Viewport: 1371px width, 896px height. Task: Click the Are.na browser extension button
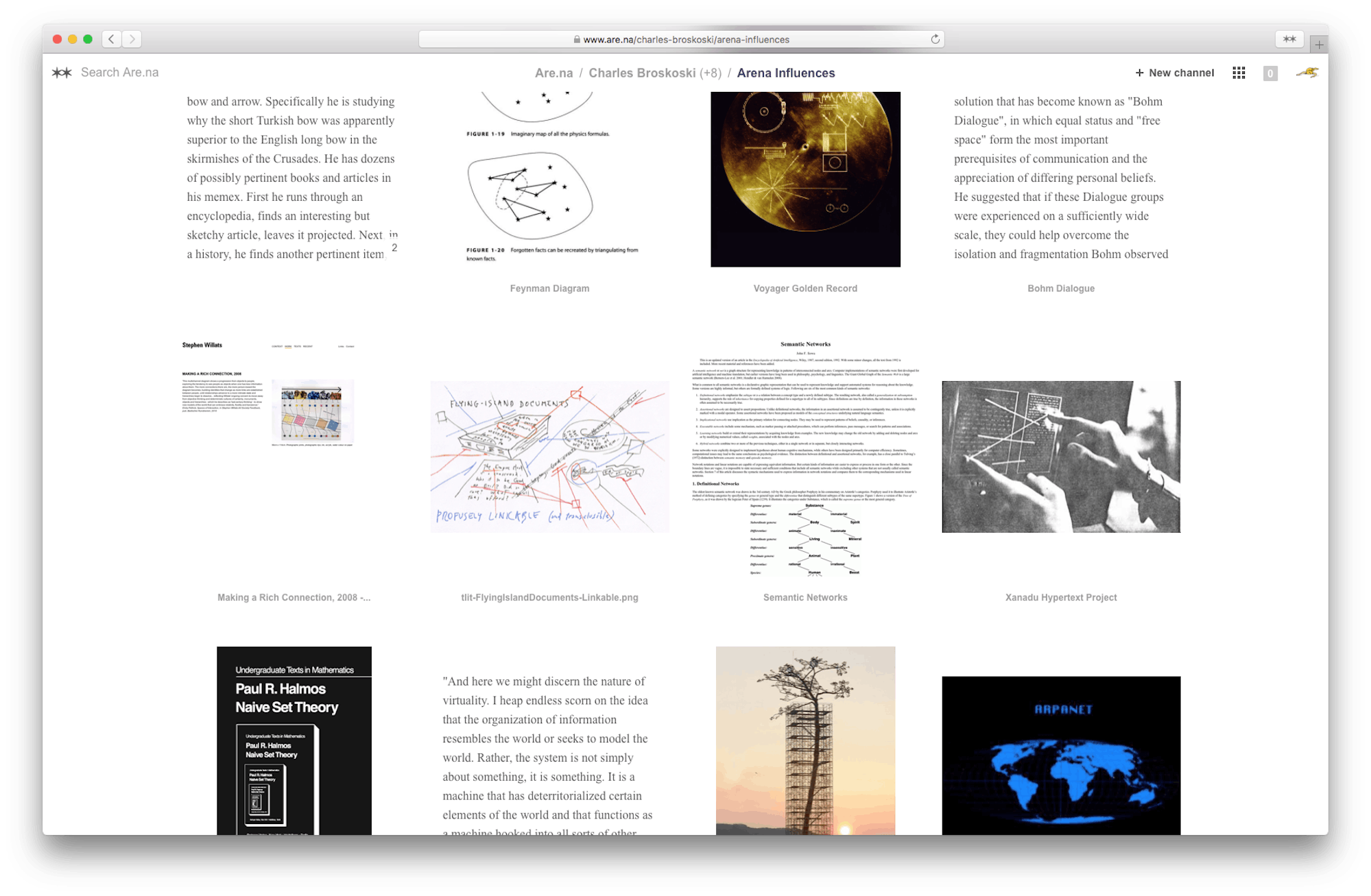pyautogui.click(x=1289, y=39)
